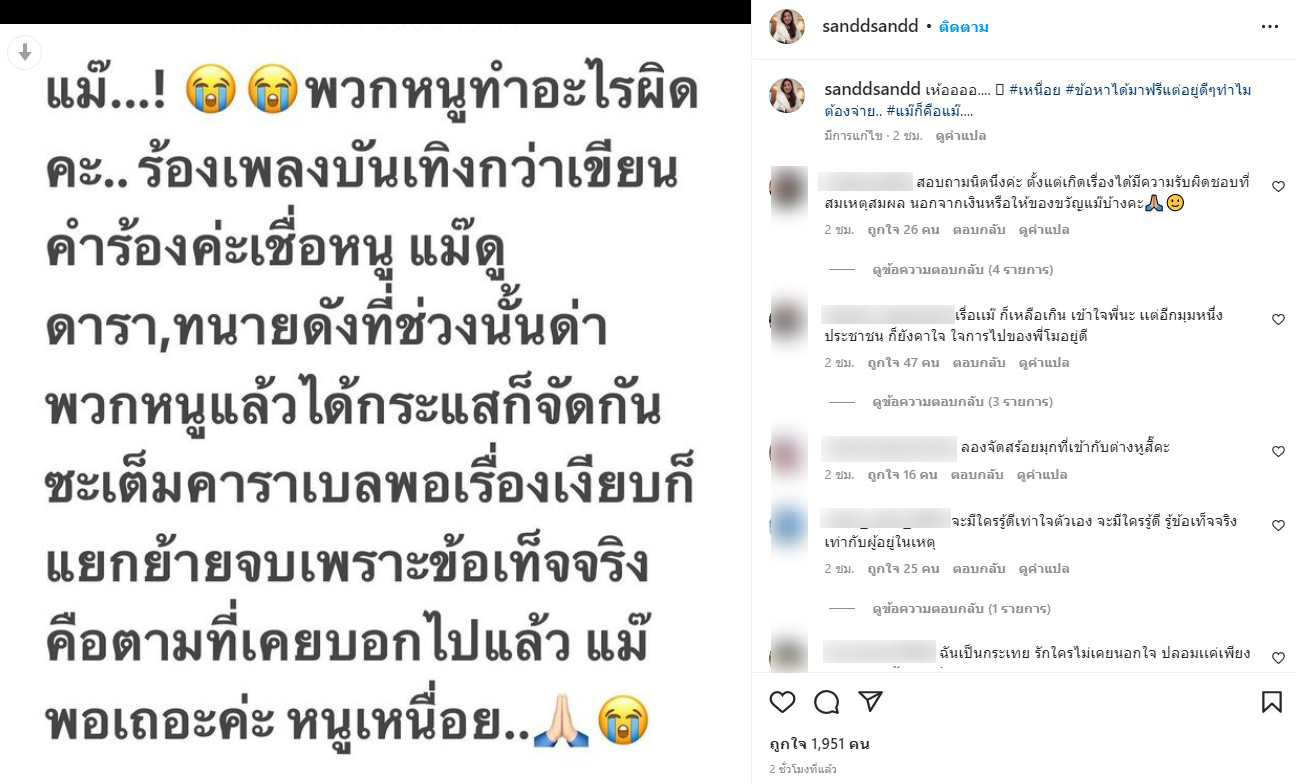Click the download arrow icon on the image
Screen dimensions: 1296x784
coord(25,52)
